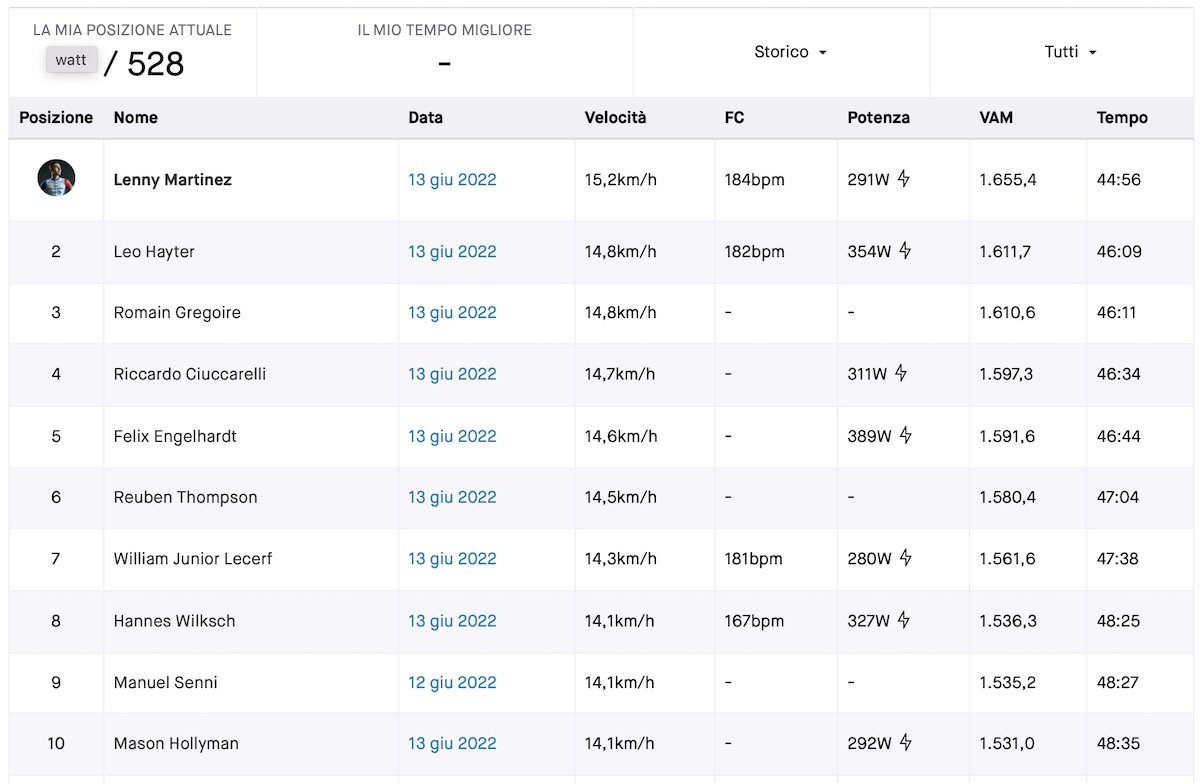This screenshot has width=1200, height=783.
Task: Click the watt tooltip badge
Action: click(x=71, y=60)
